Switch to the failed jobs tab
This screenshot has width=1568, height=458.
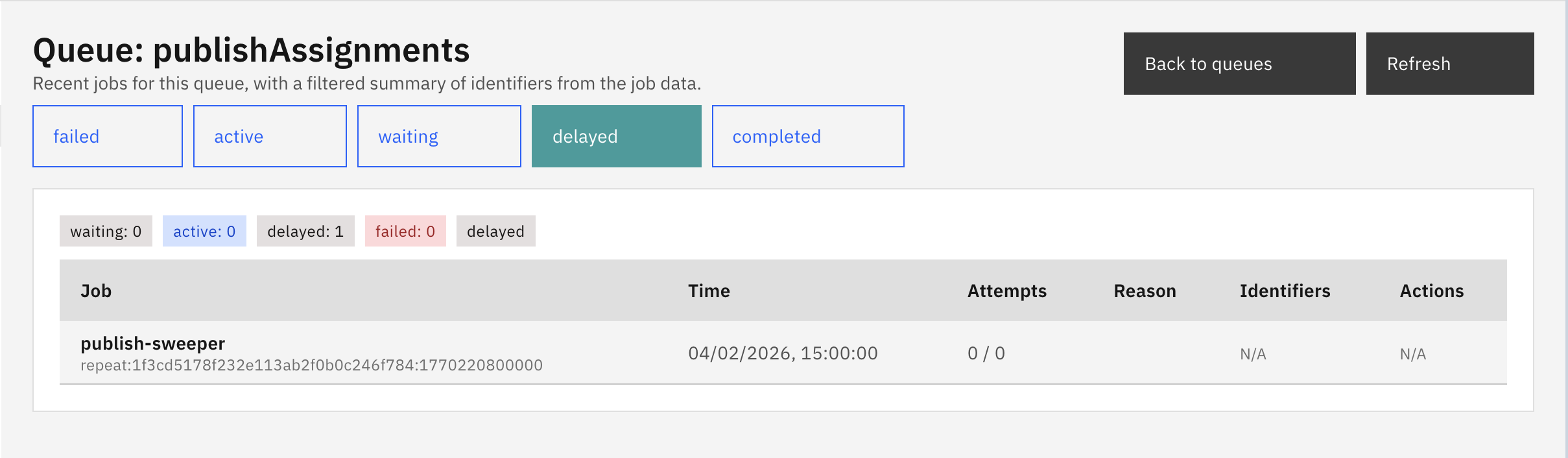point(108,136)
